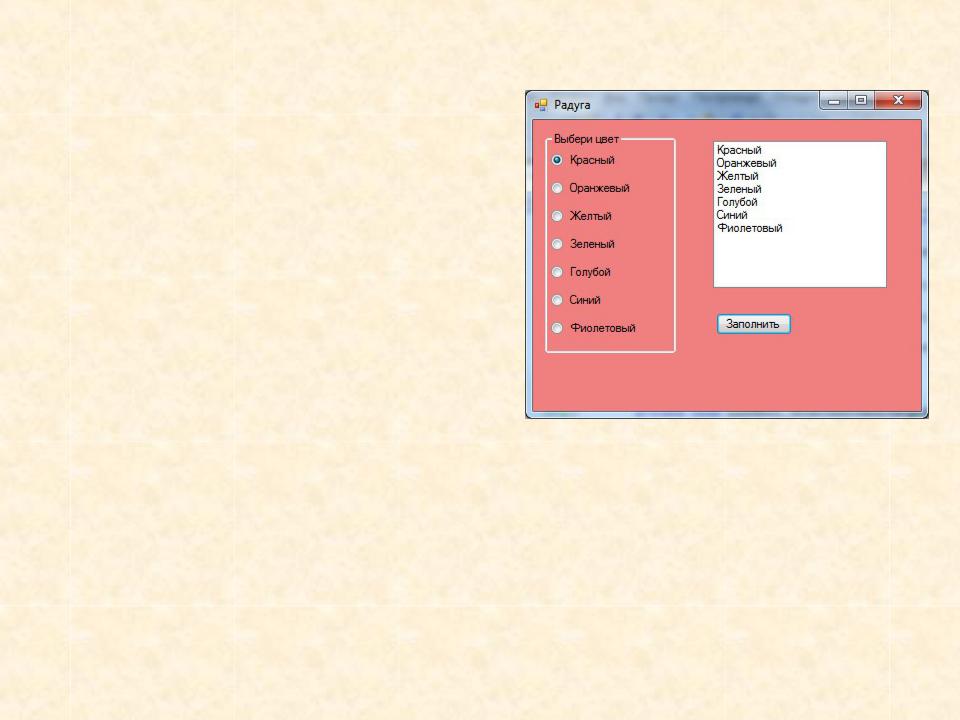Image resolution: width=960 pixels, height=720 pixels.
Task: Maximize the Радуга window
Action: [861, 100]
